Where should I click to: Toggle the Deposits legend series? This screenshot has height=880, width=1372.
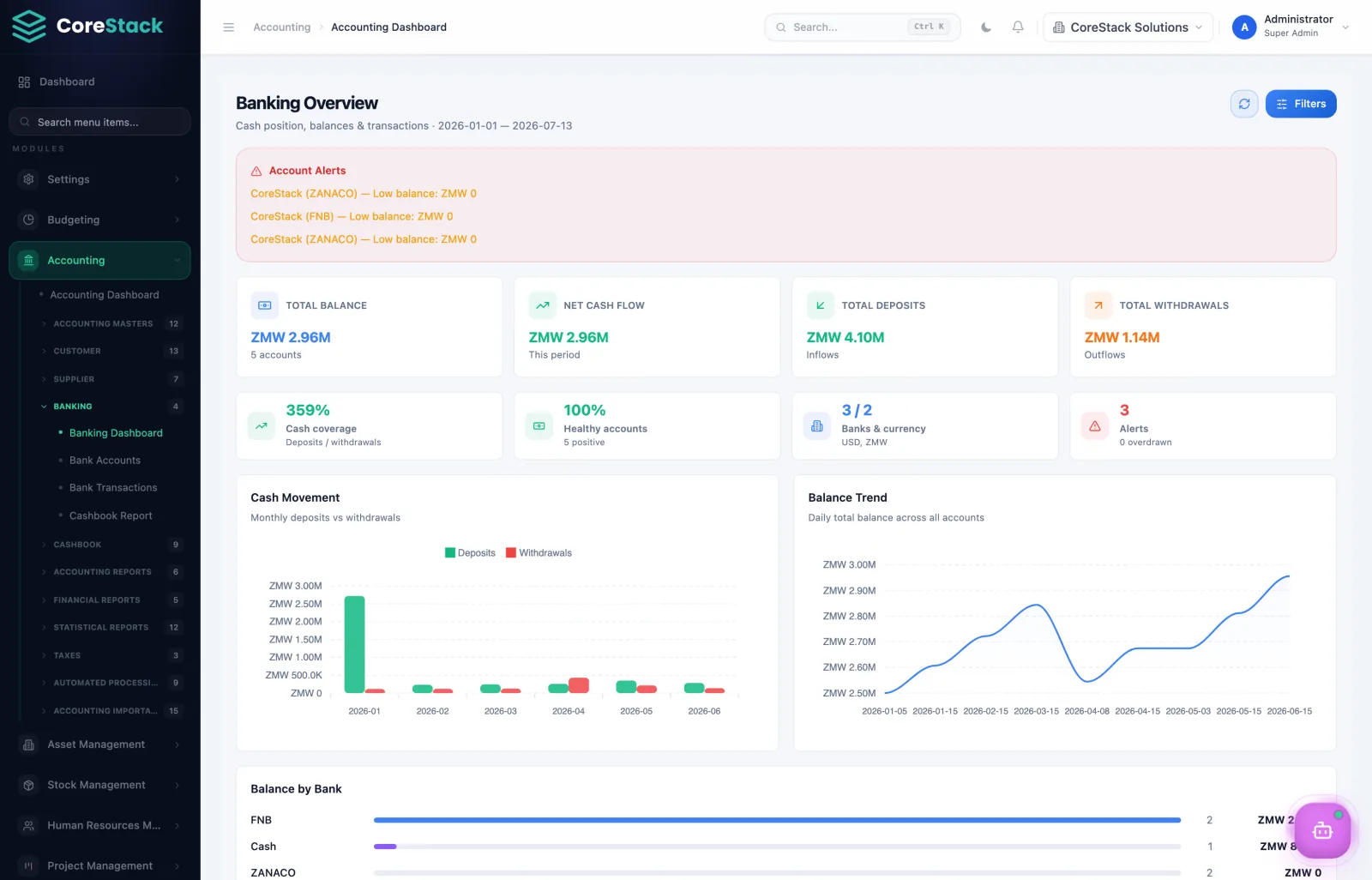(x=470, y=553)
